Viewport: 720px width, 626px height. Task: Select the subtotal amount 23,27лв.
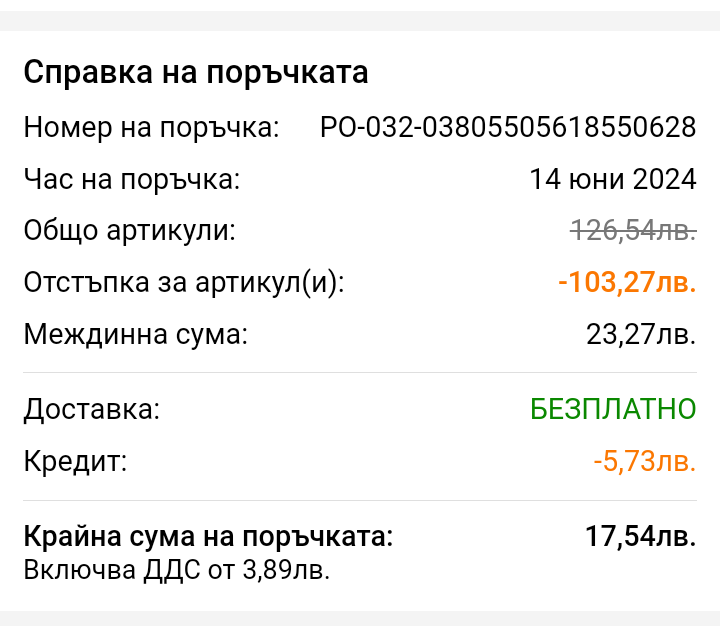coord(641,334)
